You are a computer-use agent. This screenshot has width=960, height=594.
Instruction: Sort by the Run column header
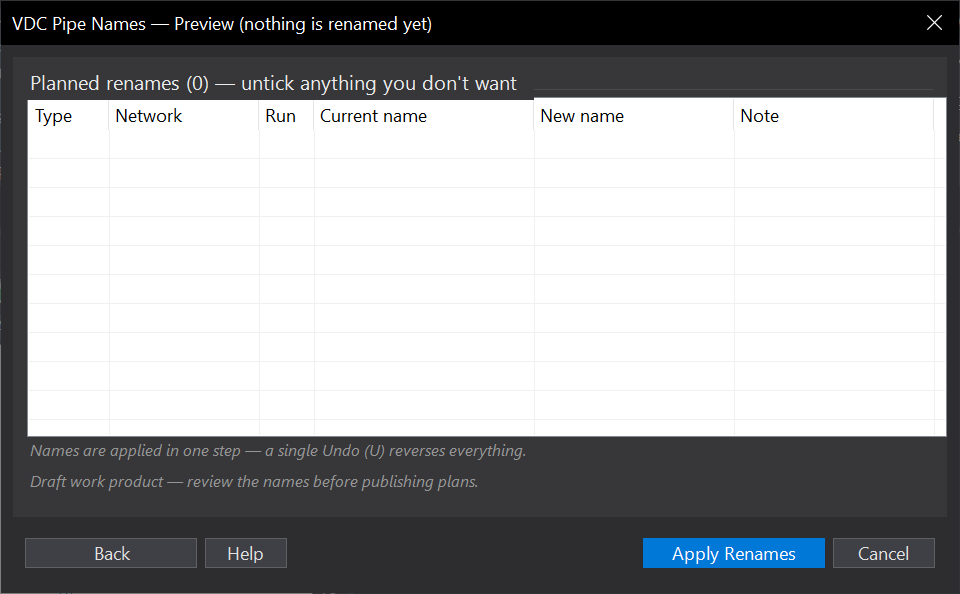[x=287, y=115]
